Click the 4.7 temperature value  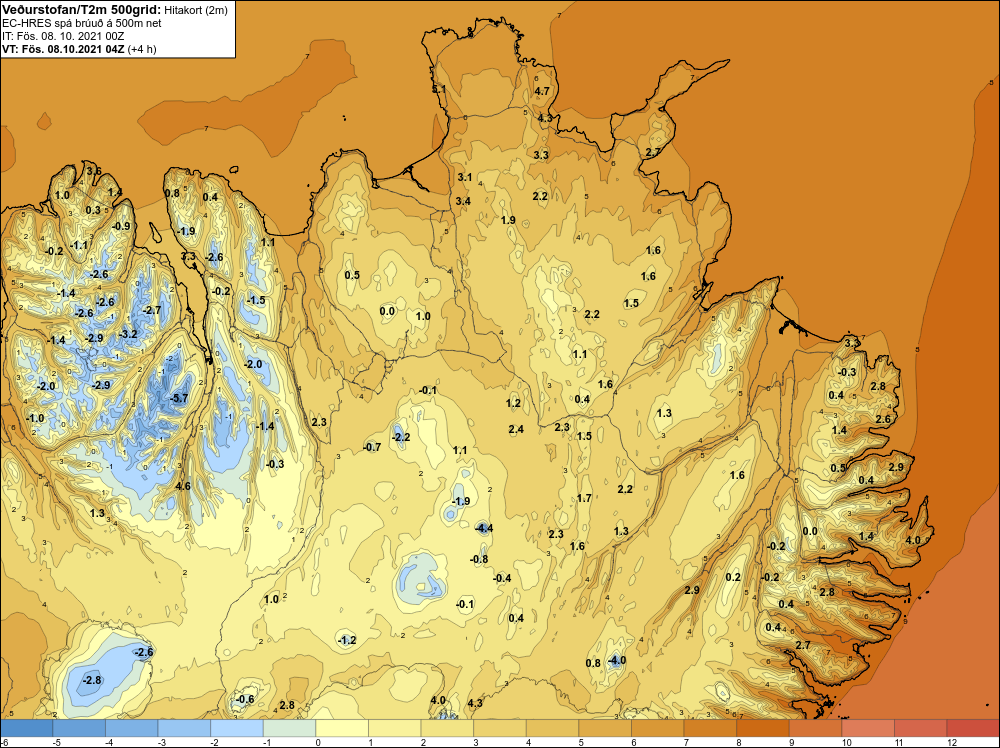[x=542, y=91]
